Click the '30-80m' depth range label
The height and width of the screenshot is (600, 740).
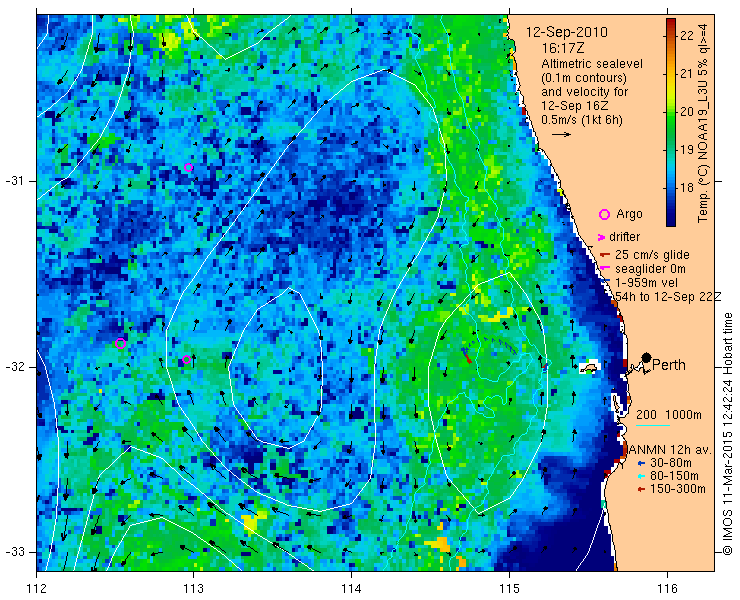[x=671, y=463]
